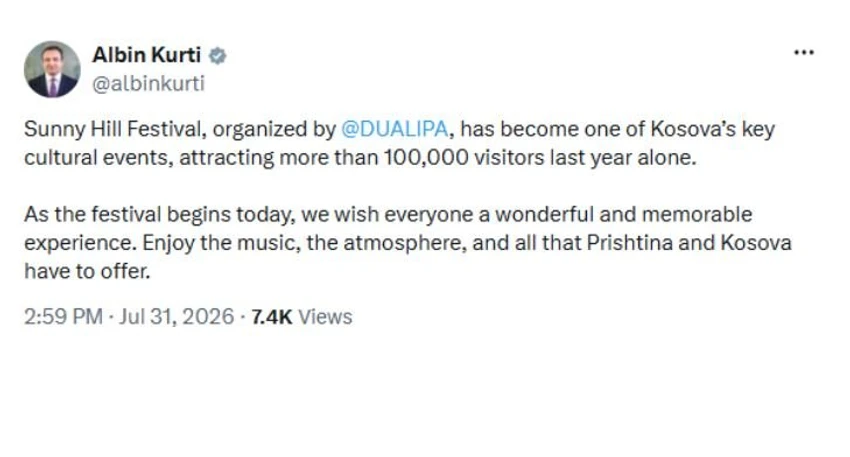Click the blue verified badge icon
This screenshot has height=457, width=850.
coord(217,56)
